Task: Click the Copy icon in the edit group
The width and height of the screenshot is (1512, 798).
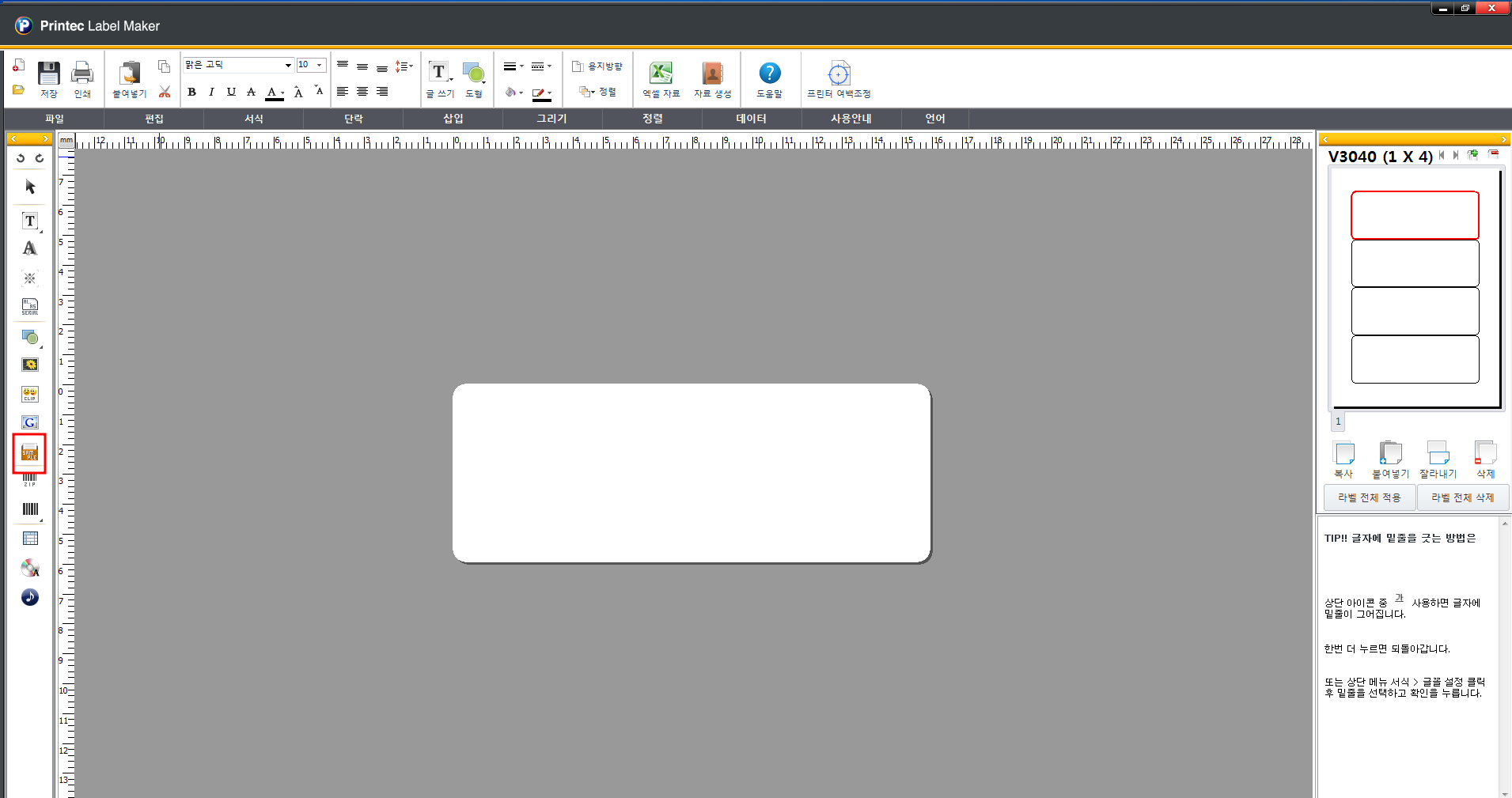Action: (164, 66)
